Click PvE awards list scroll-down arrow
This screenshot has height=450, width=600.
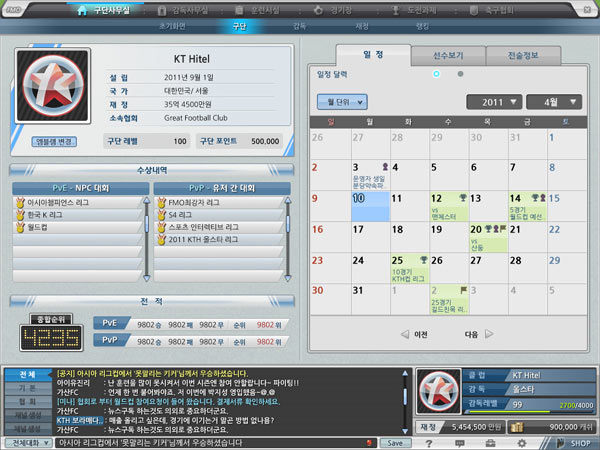point(146,278)
